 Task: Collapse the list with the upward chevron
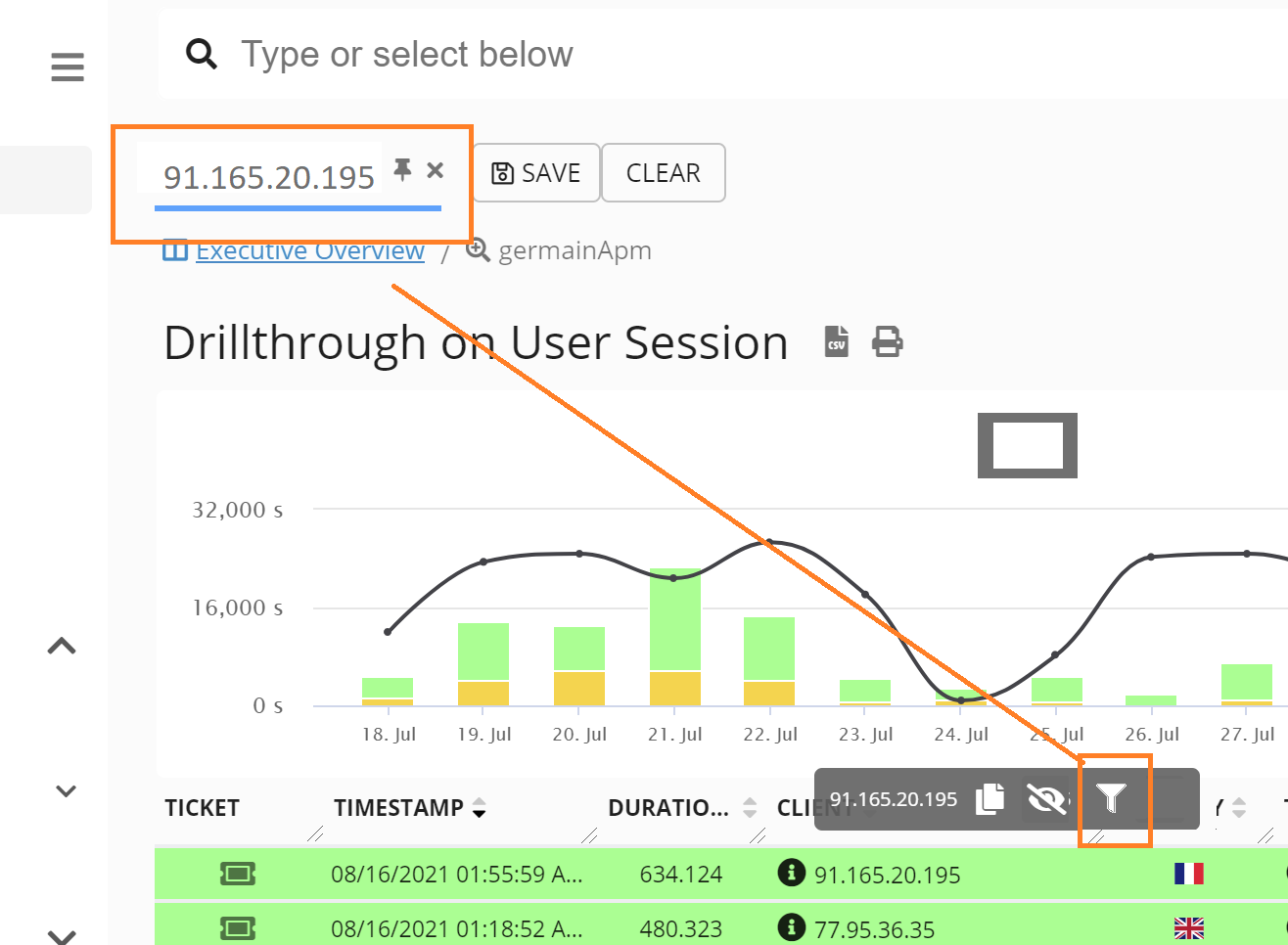click(x=63, y=645)
